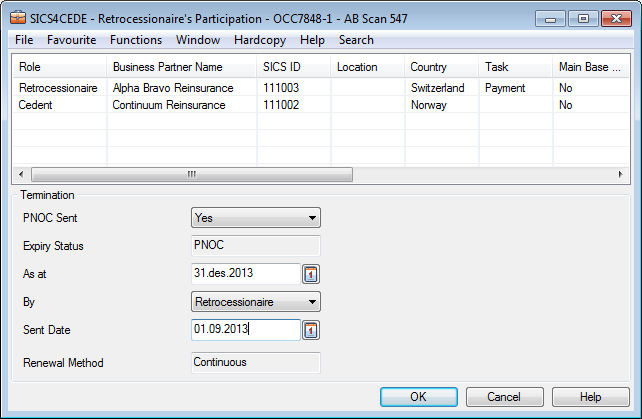Open the Search menu
The width and height of the screenshot is (642, 419).
(356, 40)
